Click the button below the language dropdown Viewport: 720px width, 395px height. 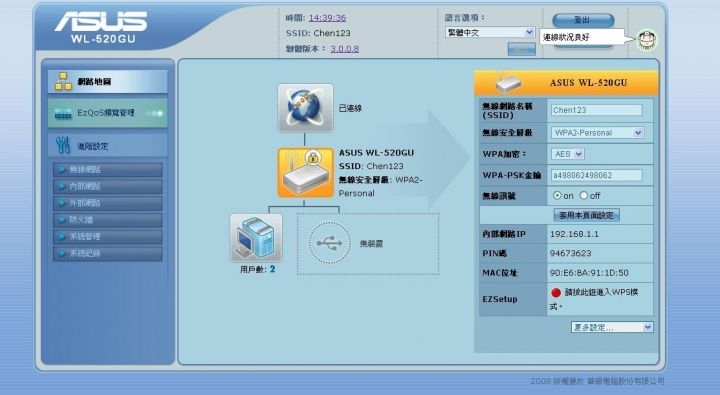coord(522,49)
